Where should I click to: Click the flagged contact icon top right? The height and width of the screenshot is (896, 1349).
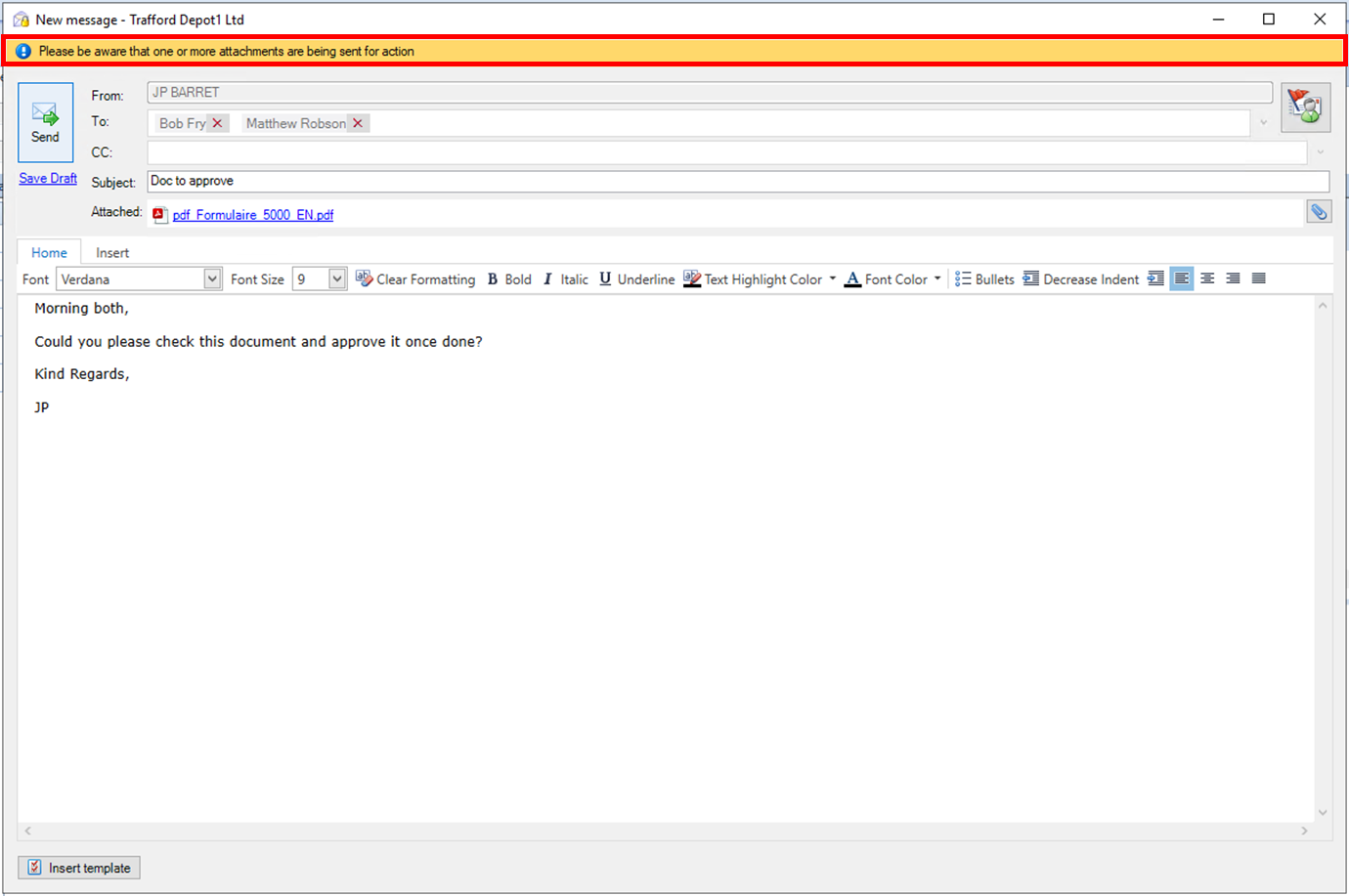point(1305,107)
